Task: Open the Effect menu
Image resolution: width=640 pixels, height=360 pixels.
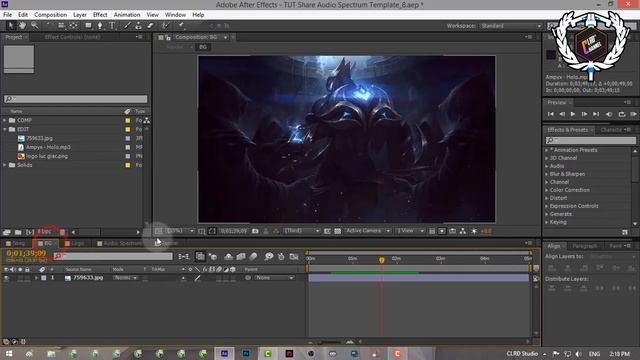Action: (x=100, y=15)
